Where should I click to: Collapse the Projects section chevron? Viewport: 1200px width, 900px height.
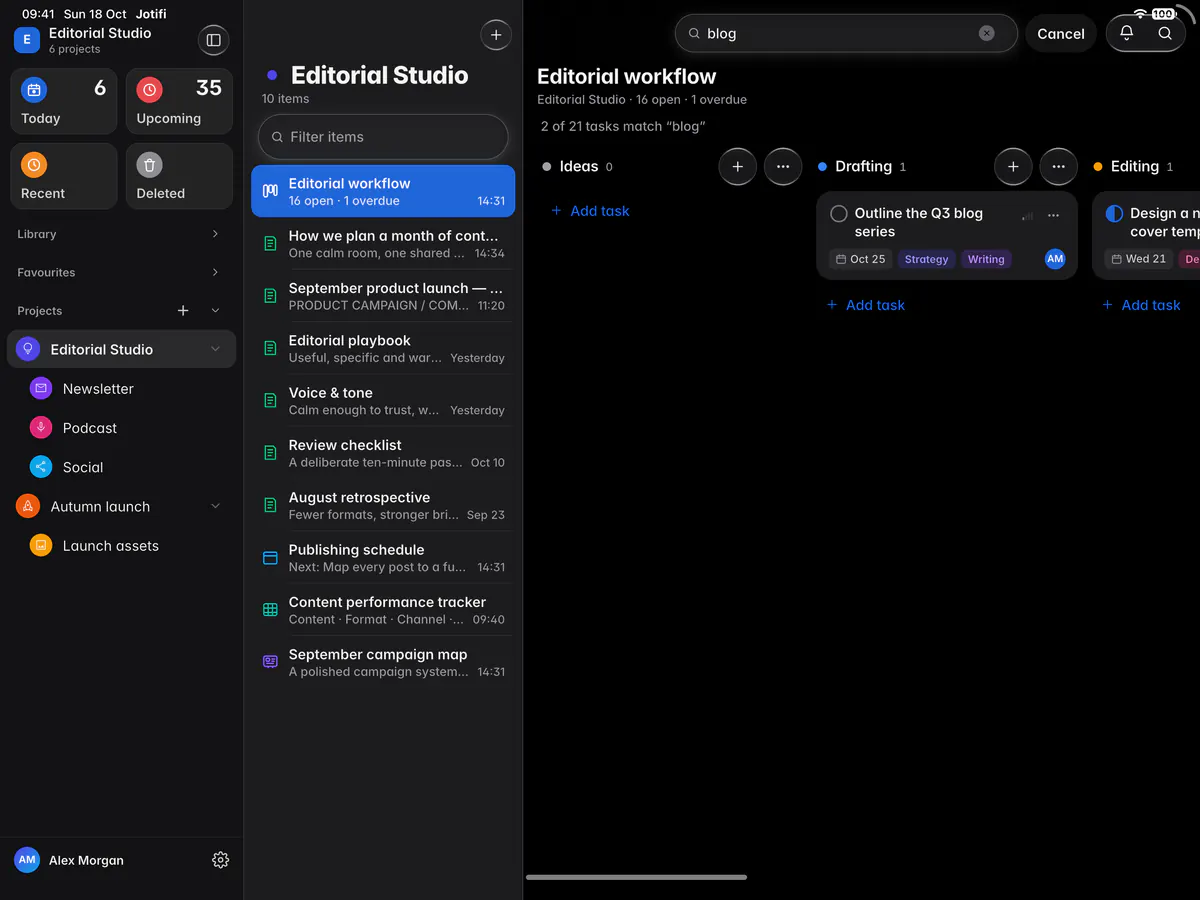pyautogui.click(x=215, y=311)
